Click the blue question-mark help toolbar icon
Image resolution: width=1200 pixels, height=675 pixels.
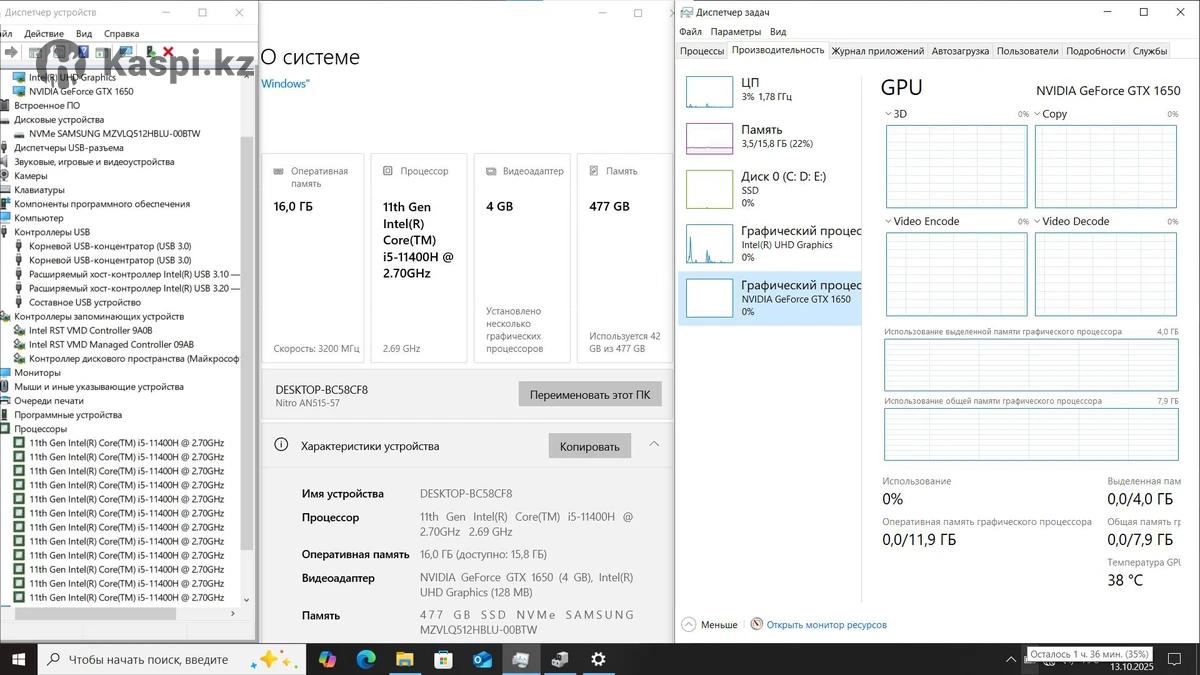point(83,52)
